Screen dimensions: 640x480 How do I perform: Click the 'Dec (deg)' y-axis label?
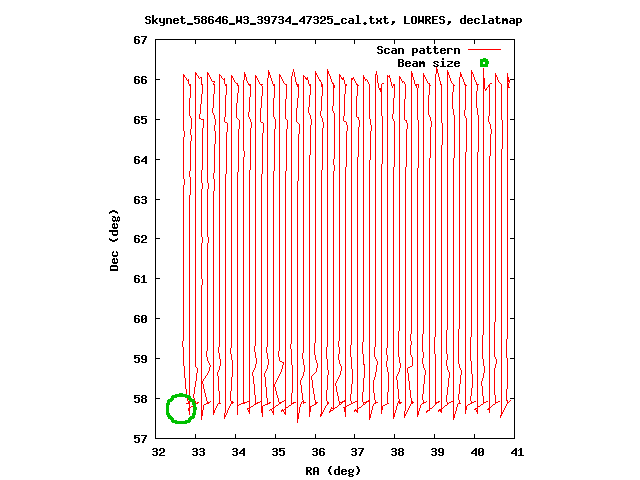(114, 240)
